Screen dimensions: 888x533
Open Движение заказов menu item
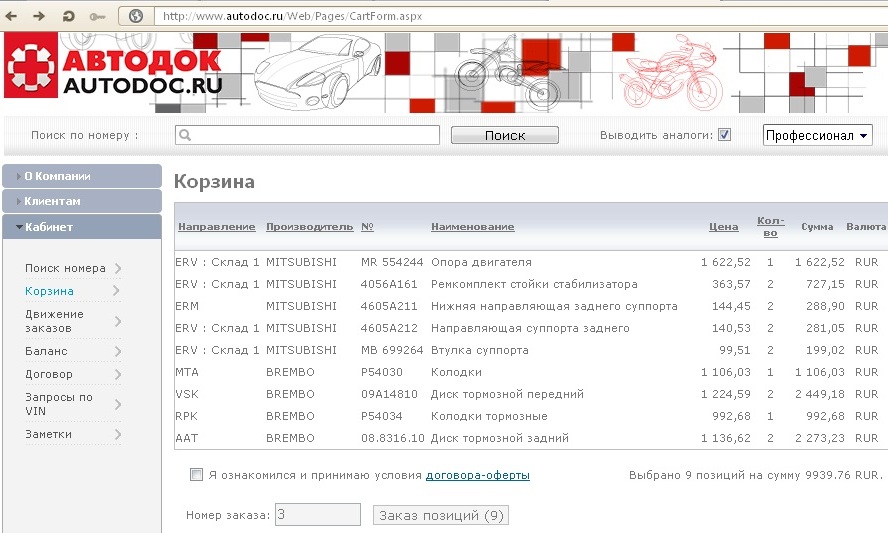[55, 321]
